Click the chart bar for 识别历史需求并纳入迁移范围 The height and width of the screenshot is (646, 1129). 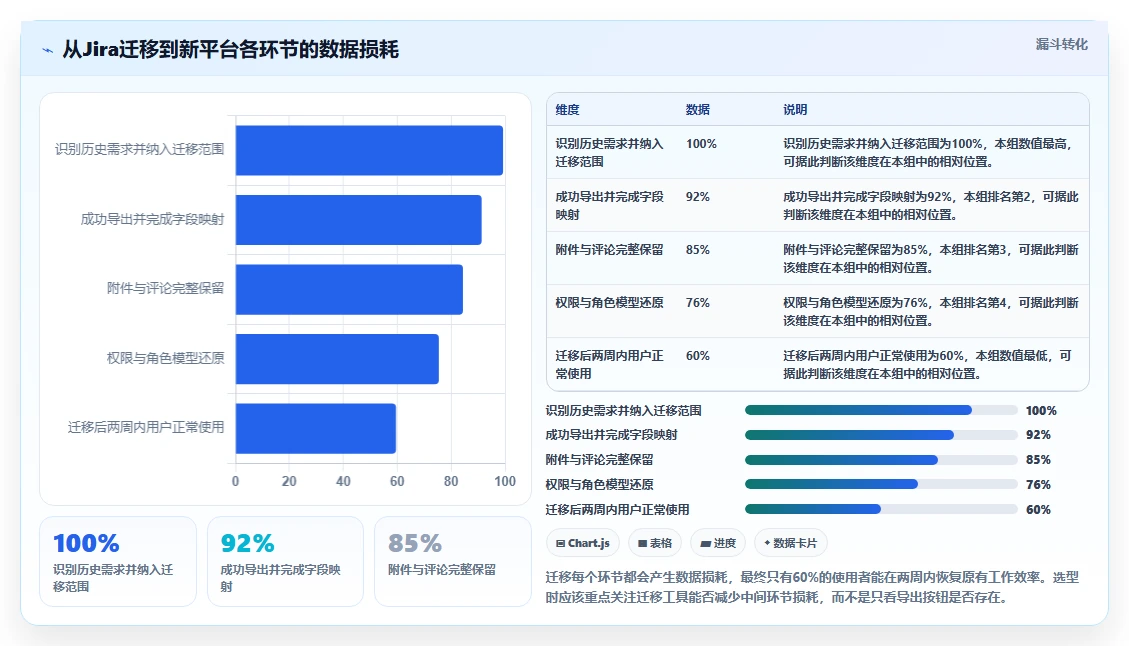coord(369,151)
